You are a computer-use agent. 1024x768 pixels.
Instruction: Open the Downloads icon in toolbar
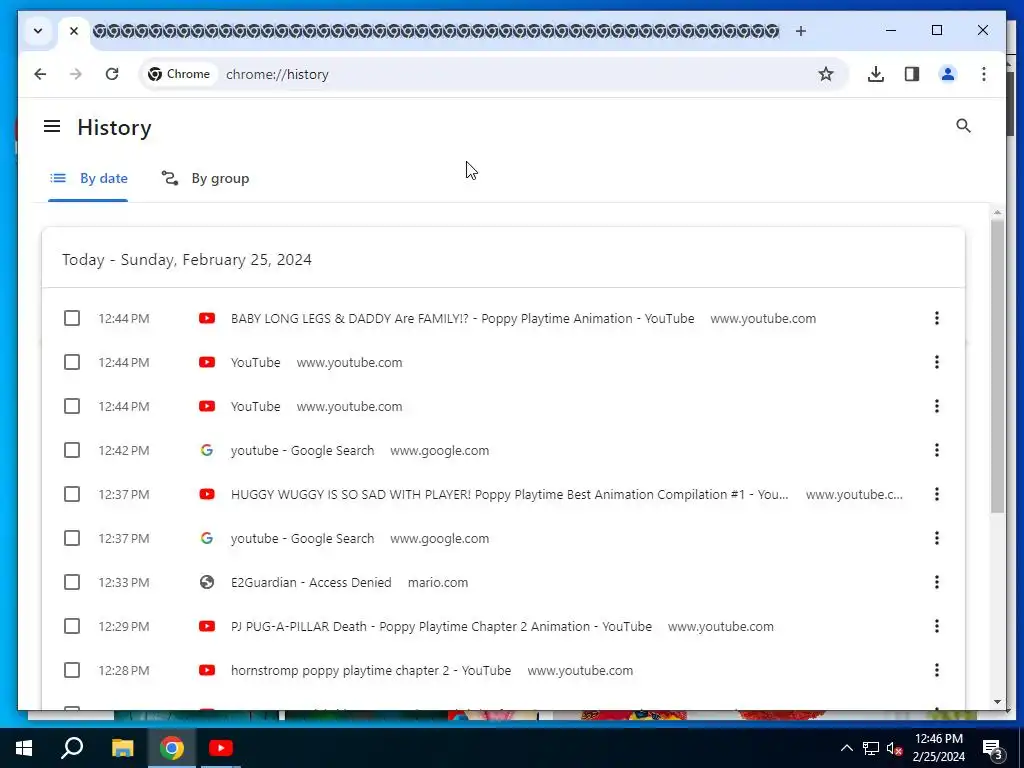point(876,74)
